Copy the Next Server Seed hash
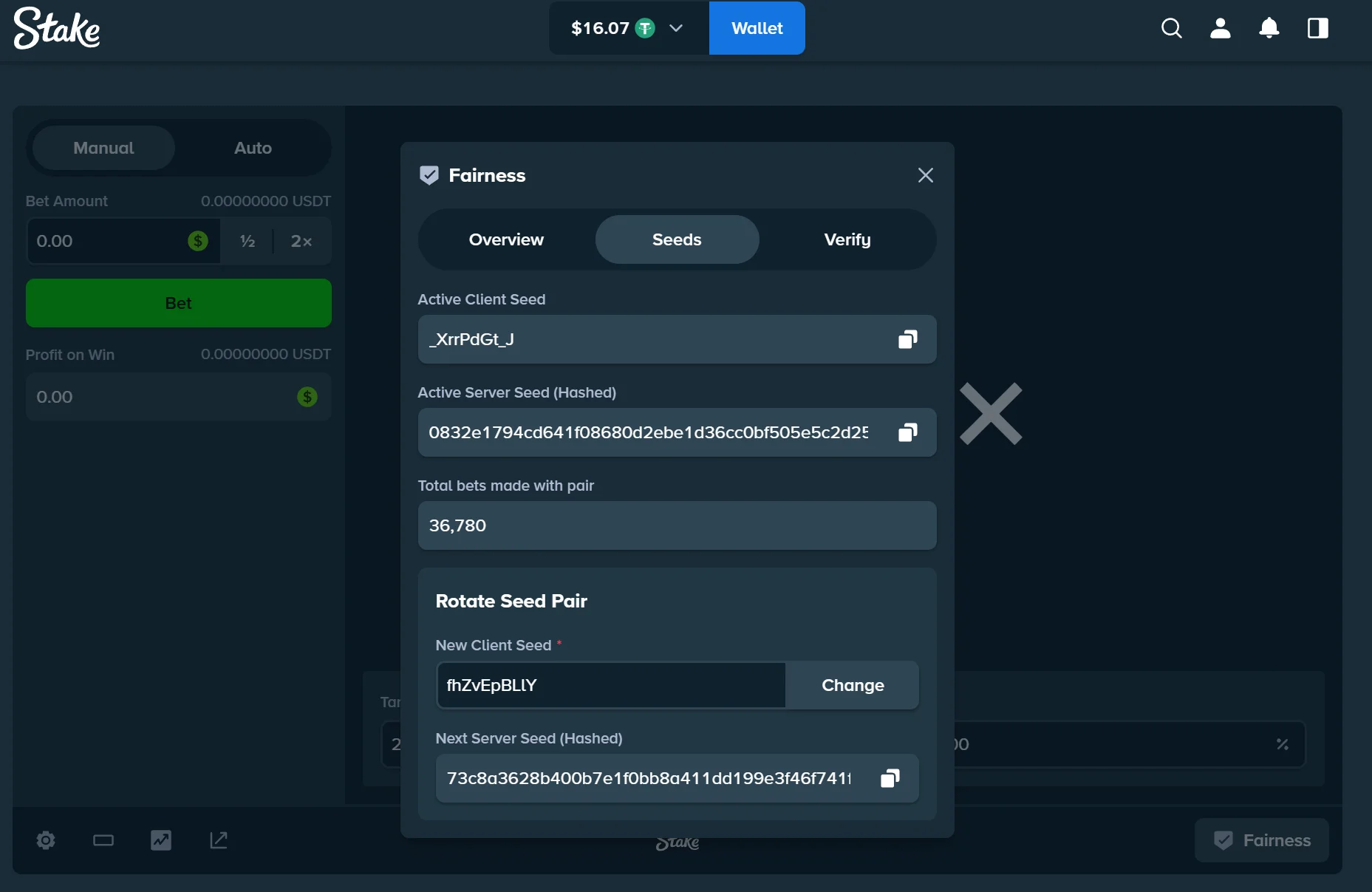Image resolution: width=1372 pixels, height=892 pixels. [890, 778]
